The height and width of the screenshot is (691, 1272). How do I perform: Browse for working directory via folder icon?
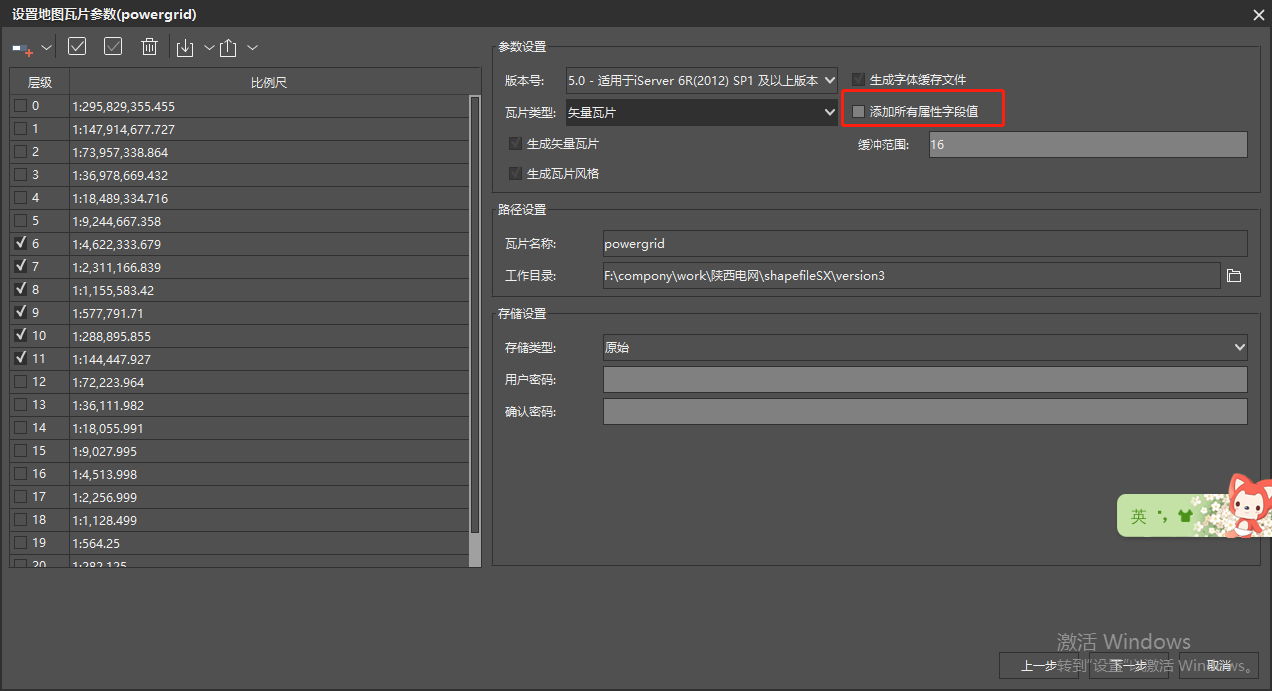point(1234,275)
